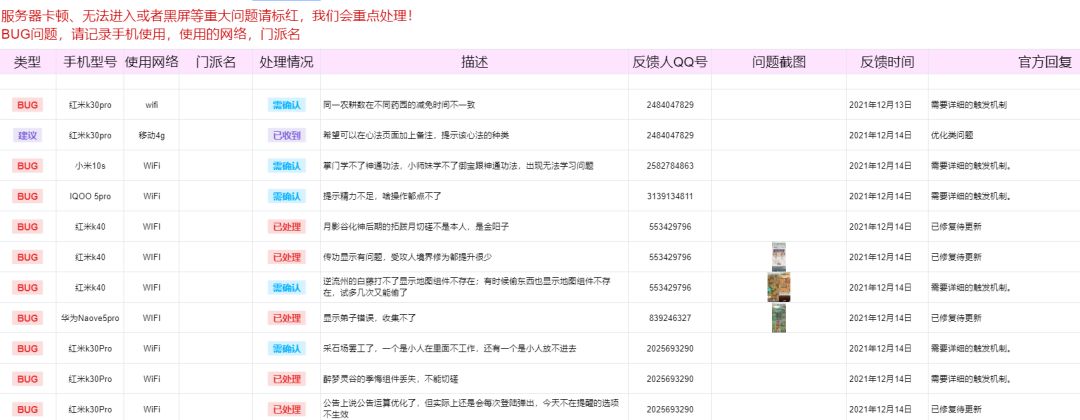The height and width of the screenshot is (420, 1080).
Task: Click the 已处理 tag in the 月影谷化神后期 row
Action: (x=287, y=227)
